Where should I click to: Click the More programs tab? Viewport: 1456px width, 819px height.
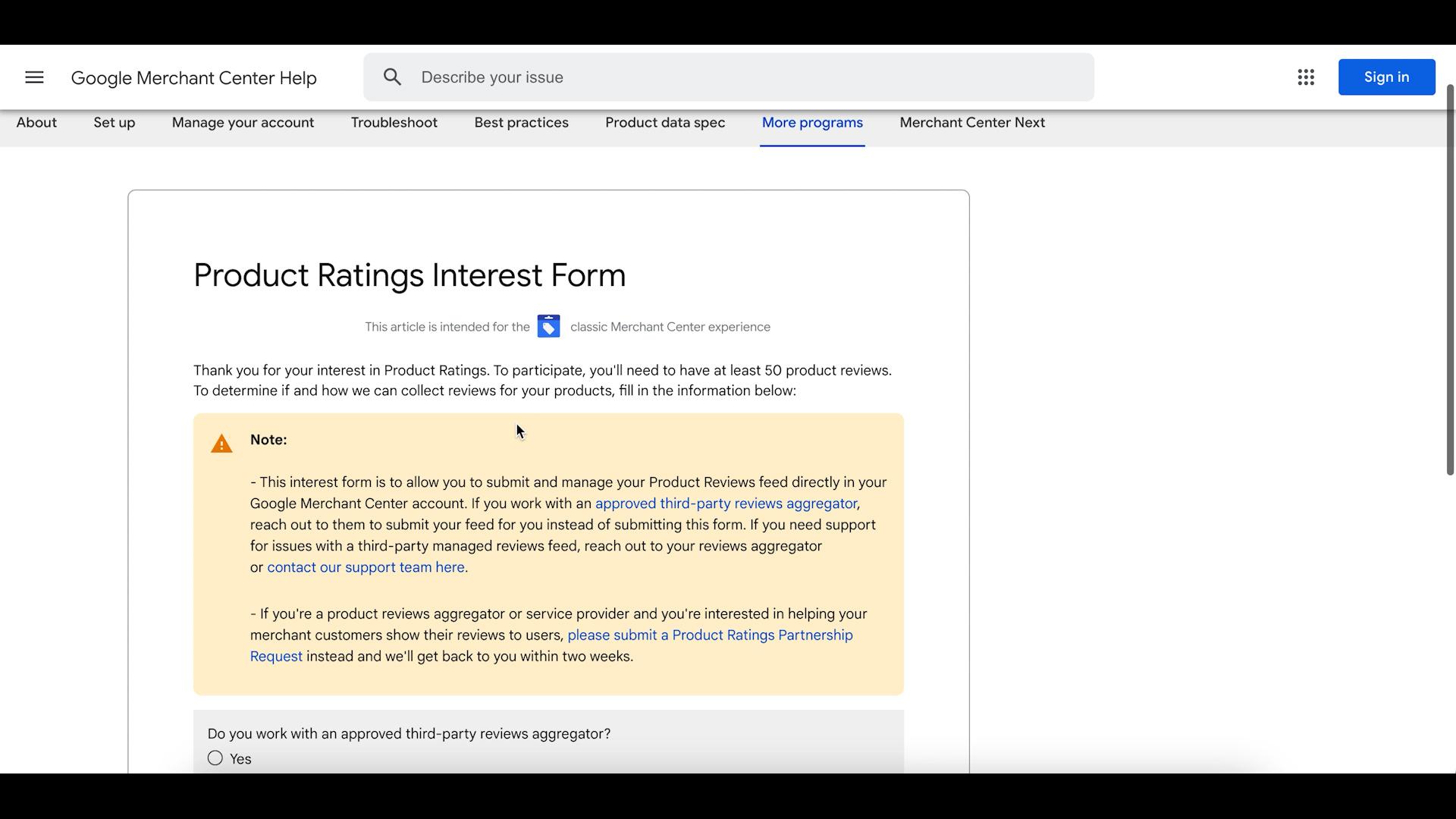tap(812, 123)
